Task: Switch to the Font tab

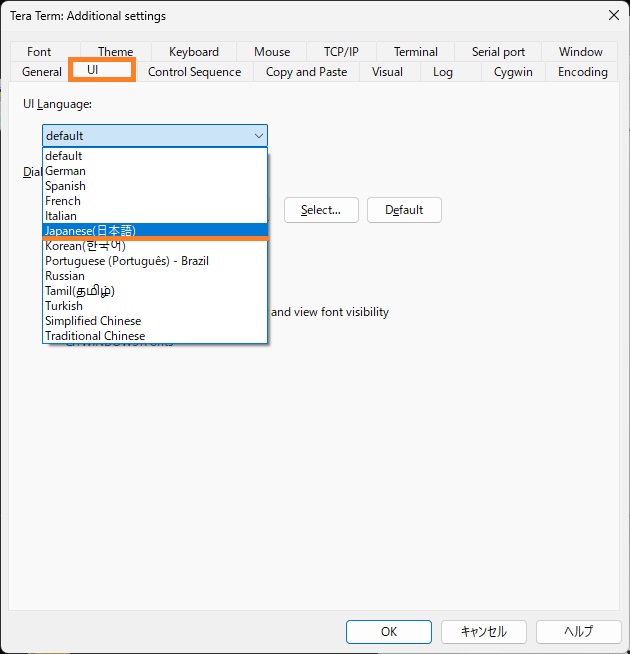Action: (x=39, y=52)
